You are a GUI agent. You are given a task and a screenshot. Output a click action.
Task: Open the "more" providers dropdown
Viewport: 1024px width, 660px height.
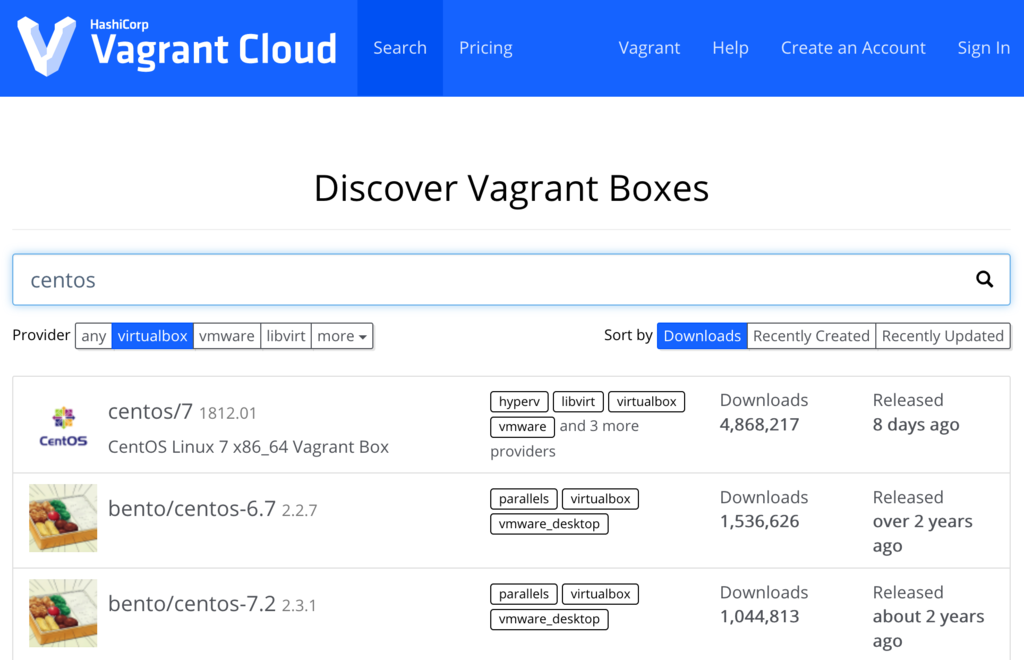point(342,335)
